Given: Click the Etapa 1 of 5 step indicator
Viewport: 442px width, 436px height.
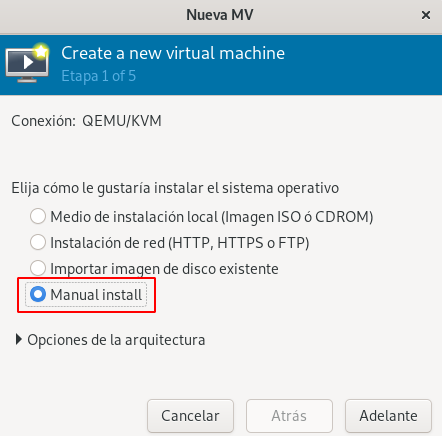Looking at the screenshot, I should click(99, 76).
